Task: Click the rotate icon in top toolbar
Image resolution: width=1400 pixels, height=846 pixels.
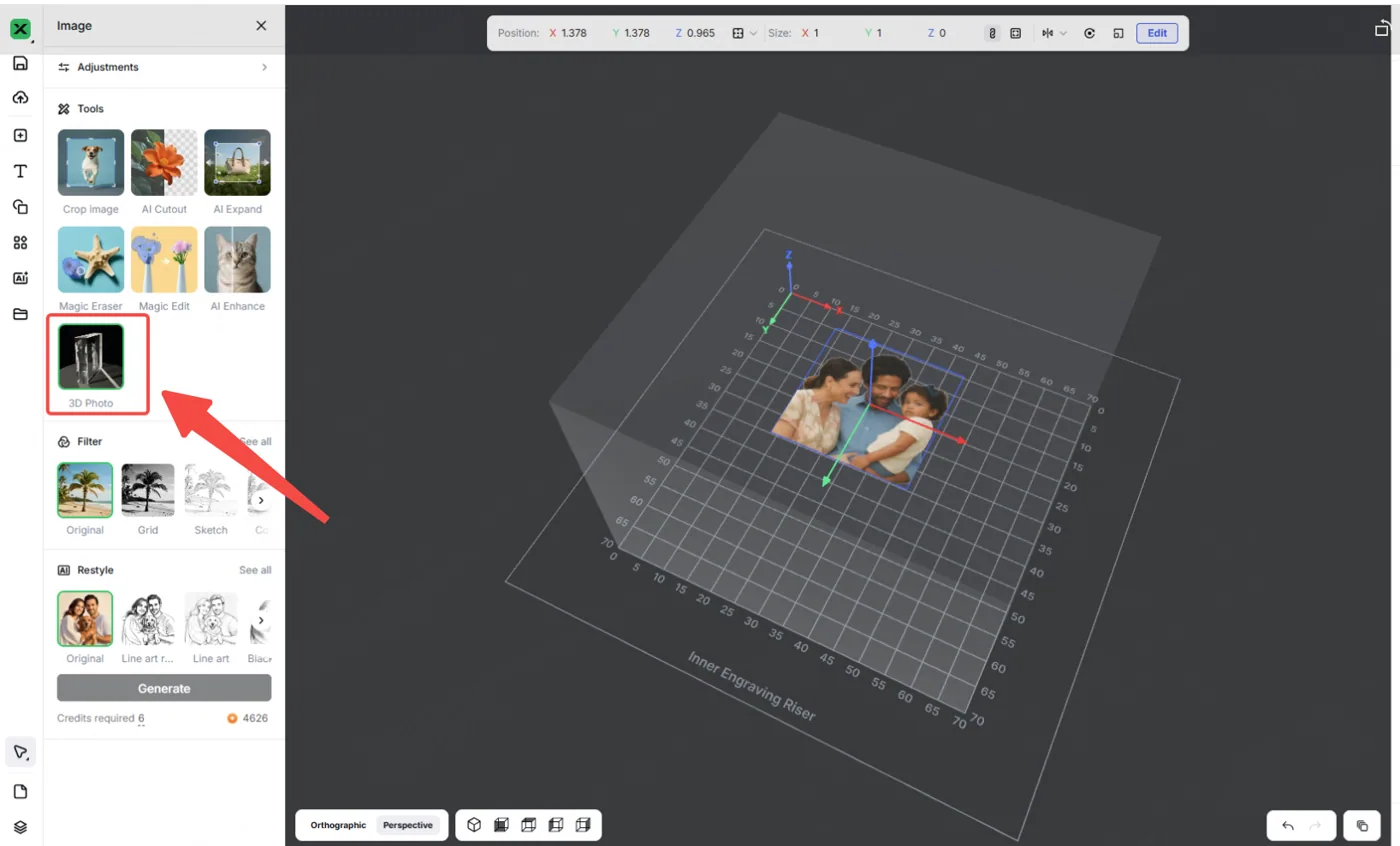Action: coord(1089,33)
